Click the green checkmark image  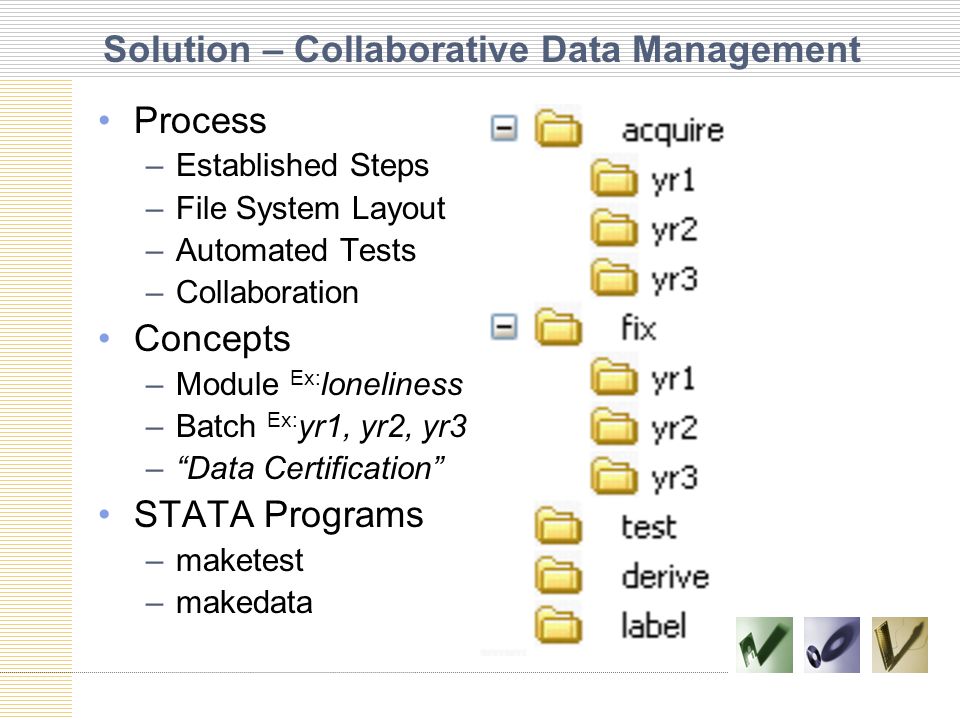(764, 645)
